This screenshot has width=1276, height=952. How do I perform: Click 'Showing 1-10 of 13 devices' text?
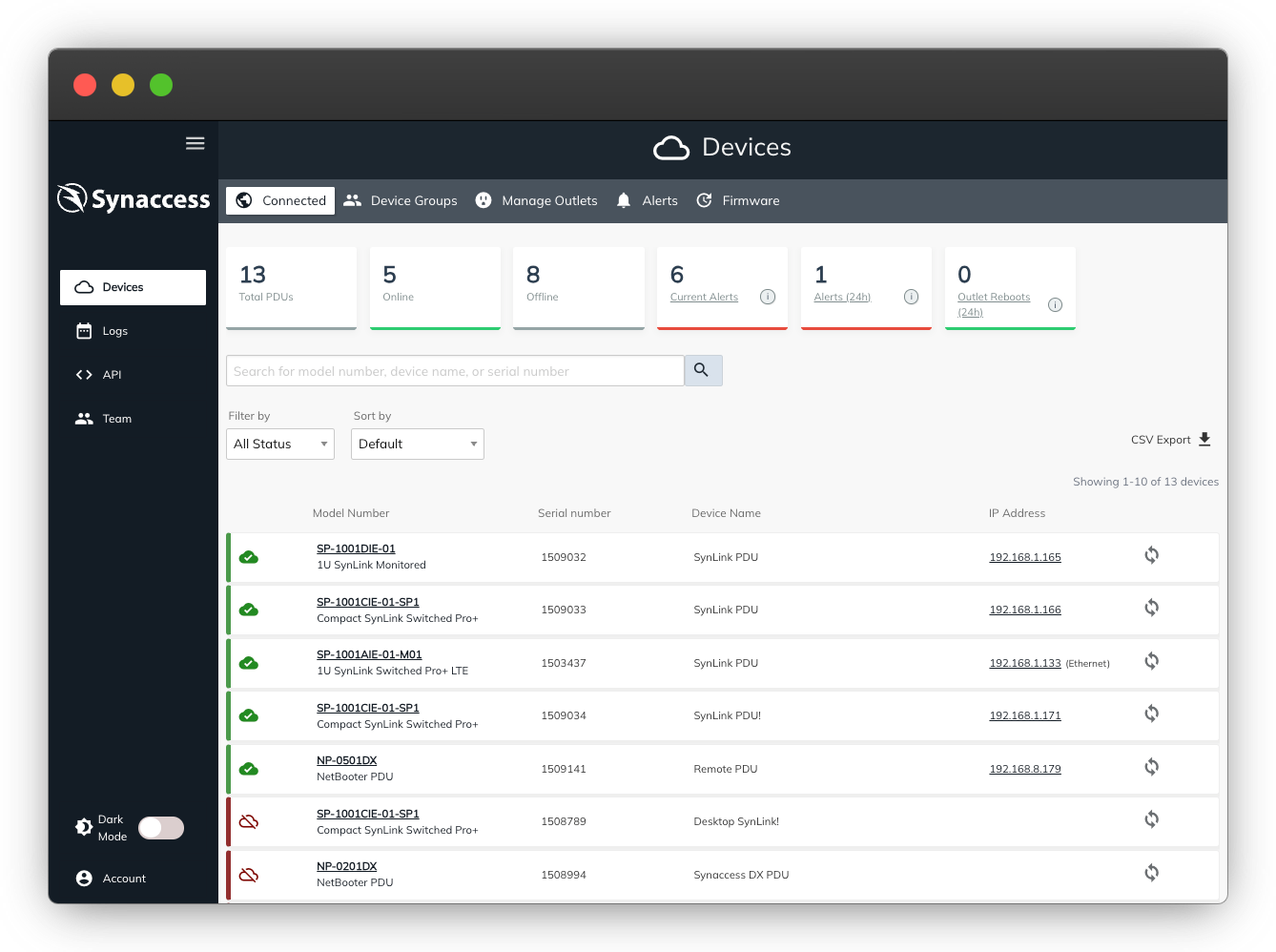coord(1145,482)
